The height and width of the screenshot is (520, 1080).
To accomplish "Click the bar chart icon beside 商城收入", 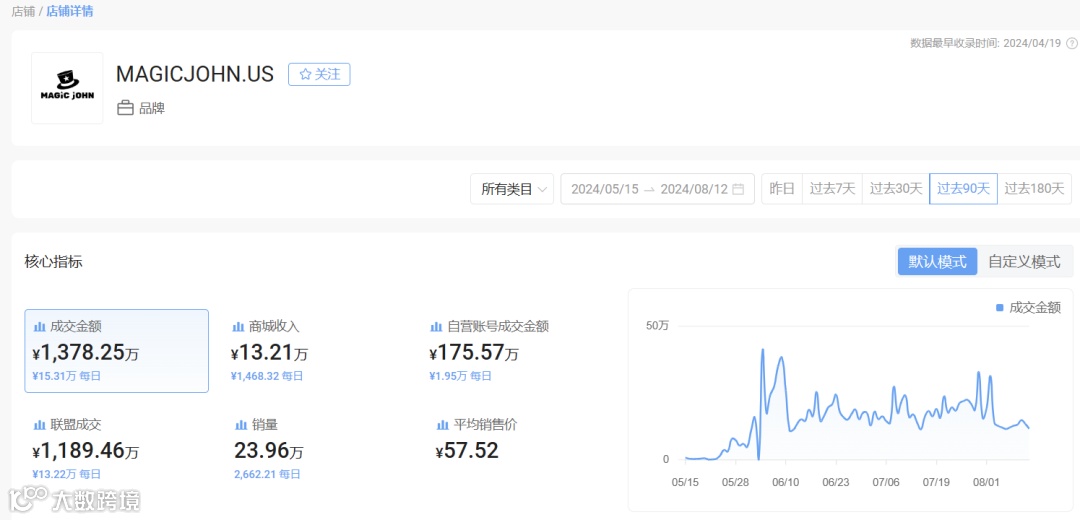I will pos(238,327).
